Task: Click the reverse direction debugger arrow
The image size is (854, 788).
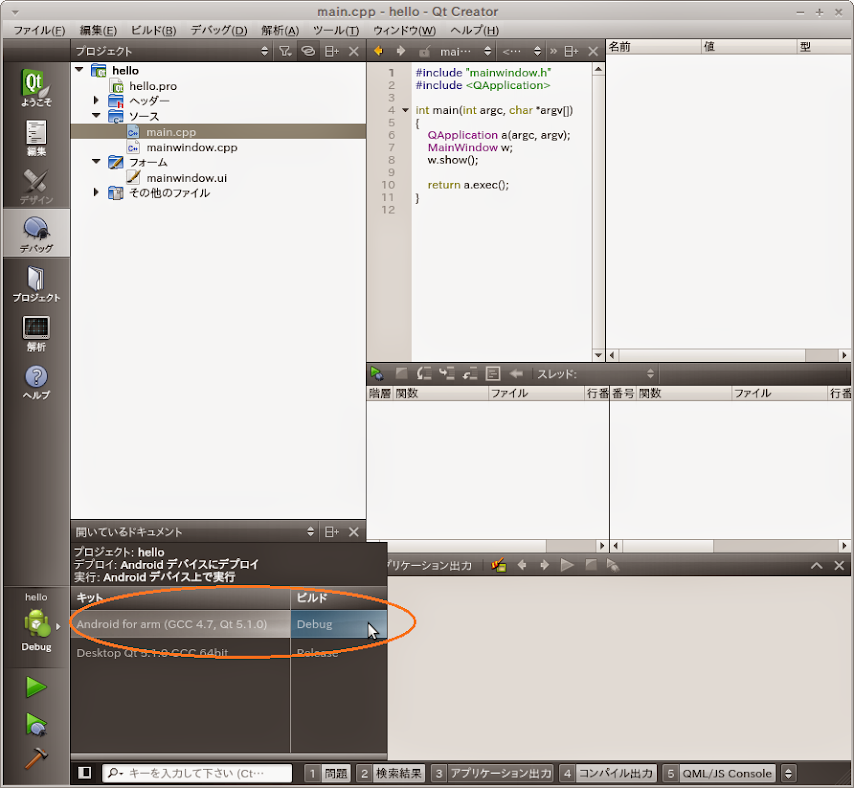Action: coord(516,374)
